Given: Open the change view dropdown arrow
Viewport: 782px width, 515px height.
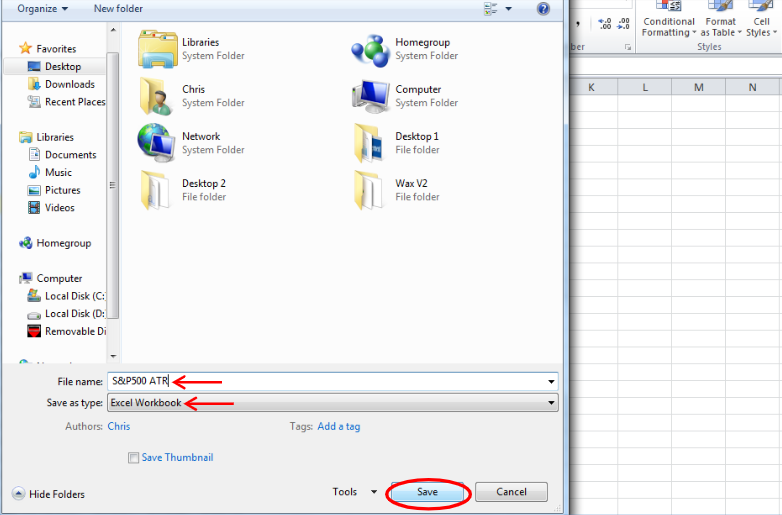Looking at the screenshot, I should 509,9.
